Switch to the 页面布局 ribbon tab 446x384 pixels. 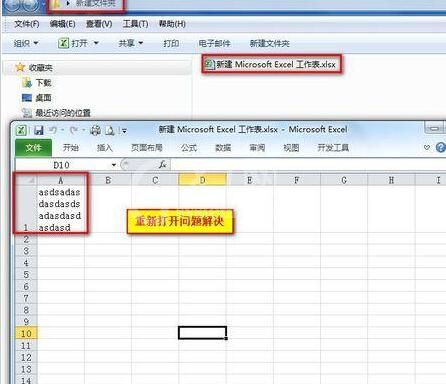pos(147,148)
